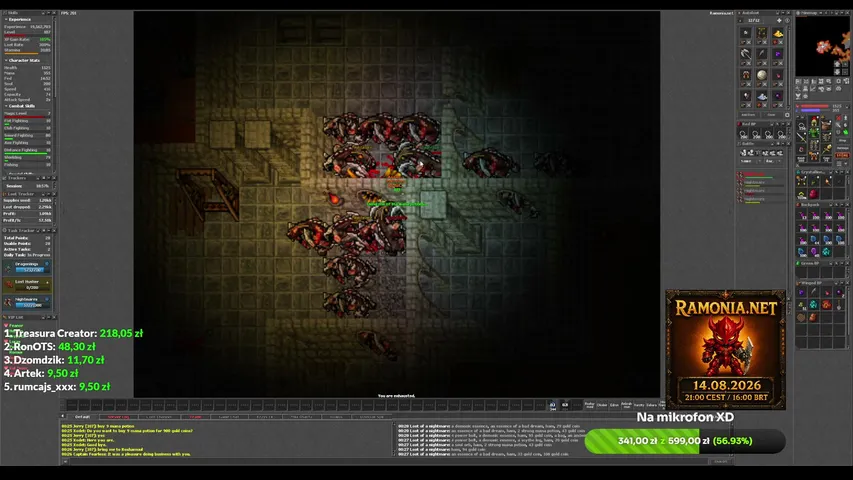Click the Red BP container header
The image size is (853, 480).
coord(764,124)
